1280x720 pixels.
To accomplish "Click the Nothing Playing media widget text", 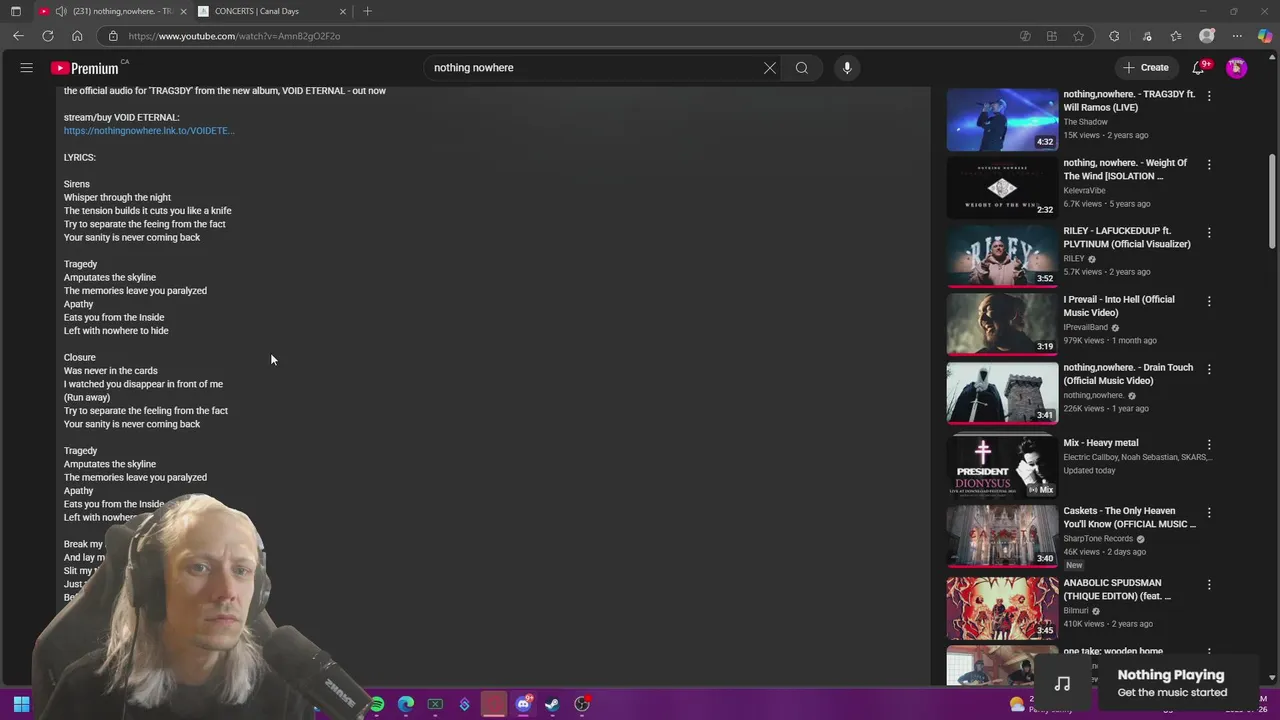I will coord(1171,675).
